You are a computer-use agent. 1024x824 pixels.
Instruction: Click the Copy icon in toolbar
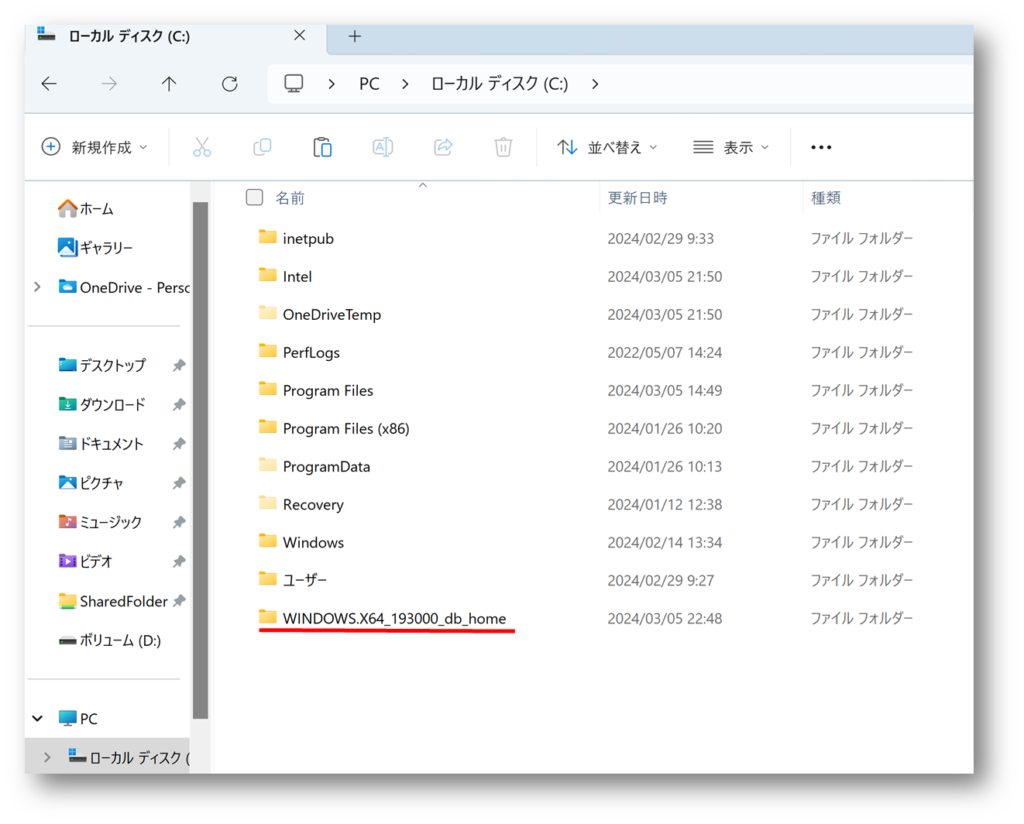[262, 147]
